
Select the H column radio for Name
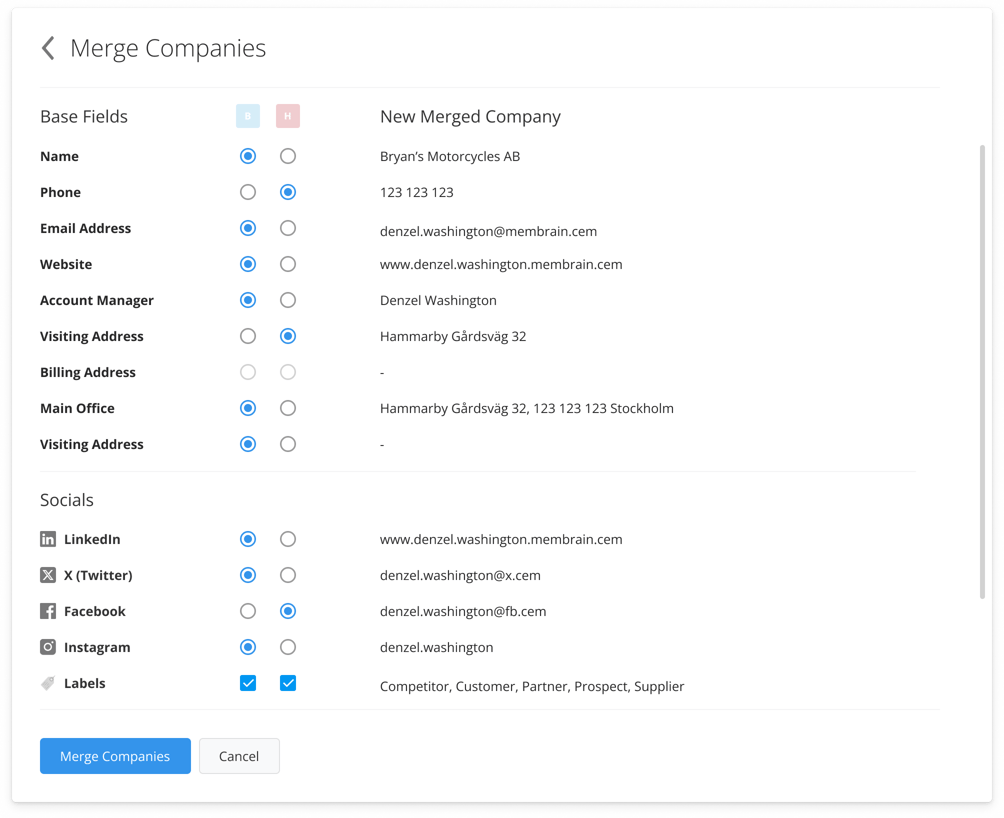point(288,156)
